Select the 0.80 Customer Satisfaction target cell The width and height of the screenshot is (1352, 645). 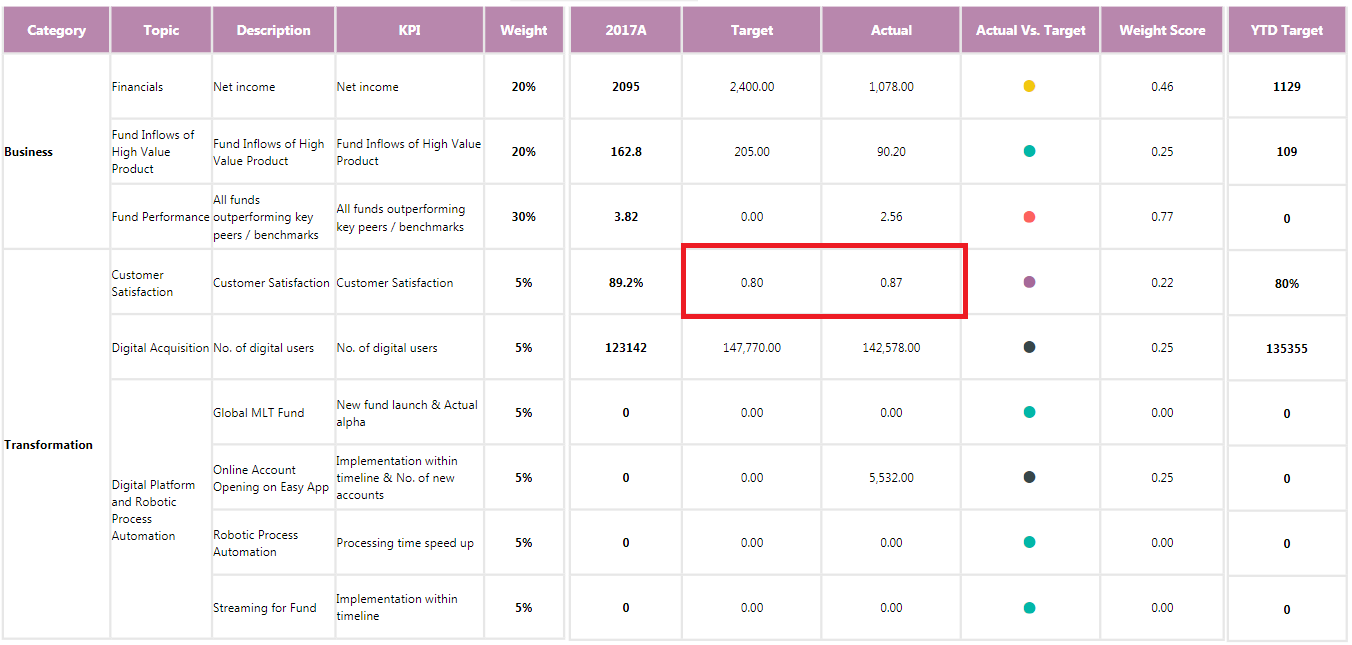pos(752,283)
